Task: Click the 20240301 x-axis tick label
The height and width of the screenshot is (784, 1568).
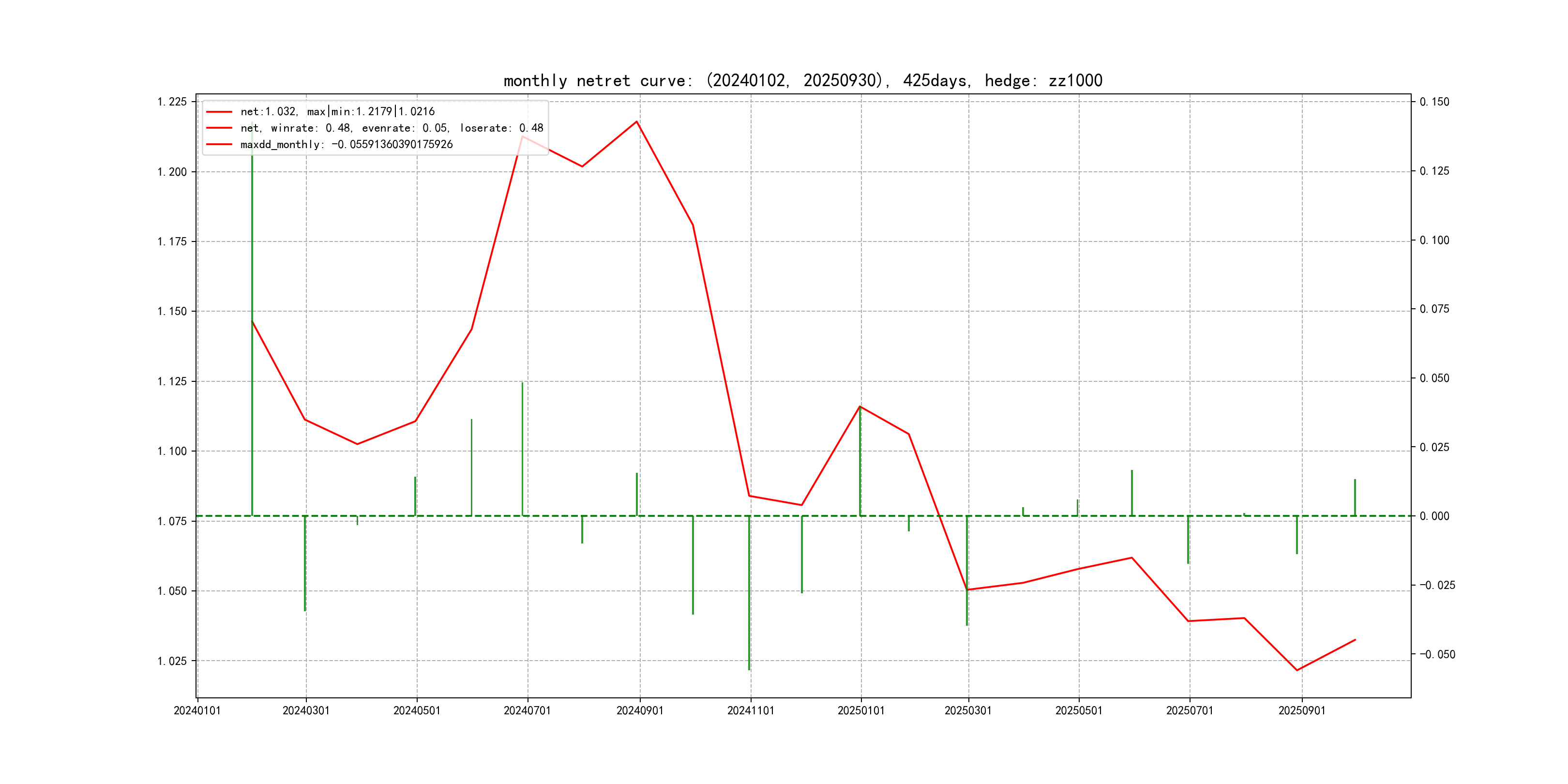Action: tap(305, 710)
